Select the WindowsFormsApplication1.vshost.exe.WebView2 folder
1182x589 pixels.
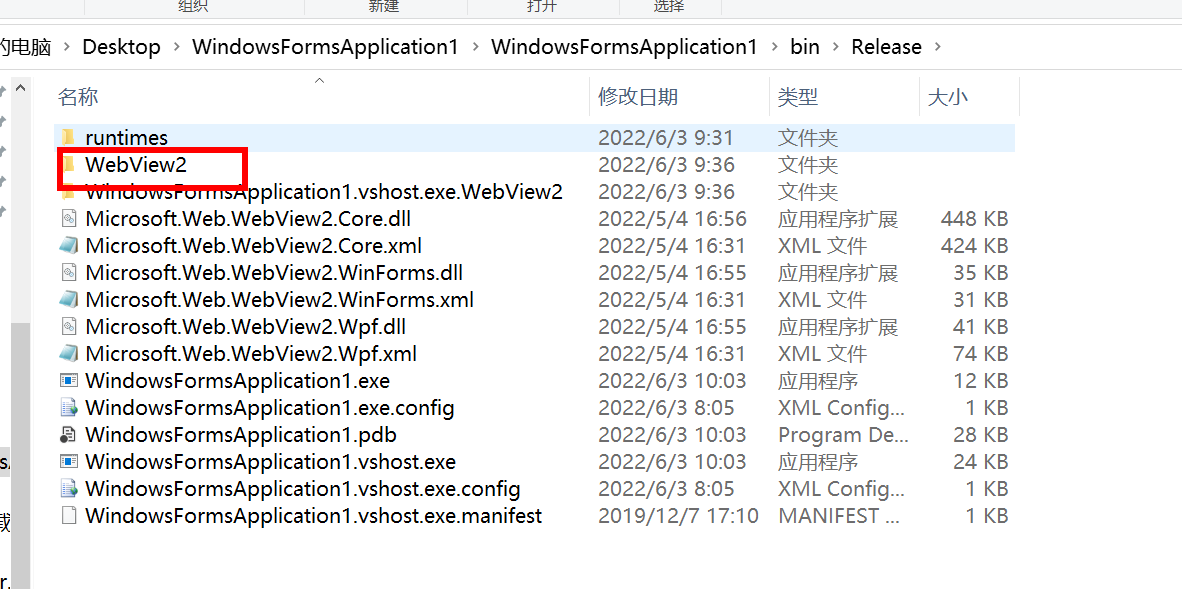323,192
